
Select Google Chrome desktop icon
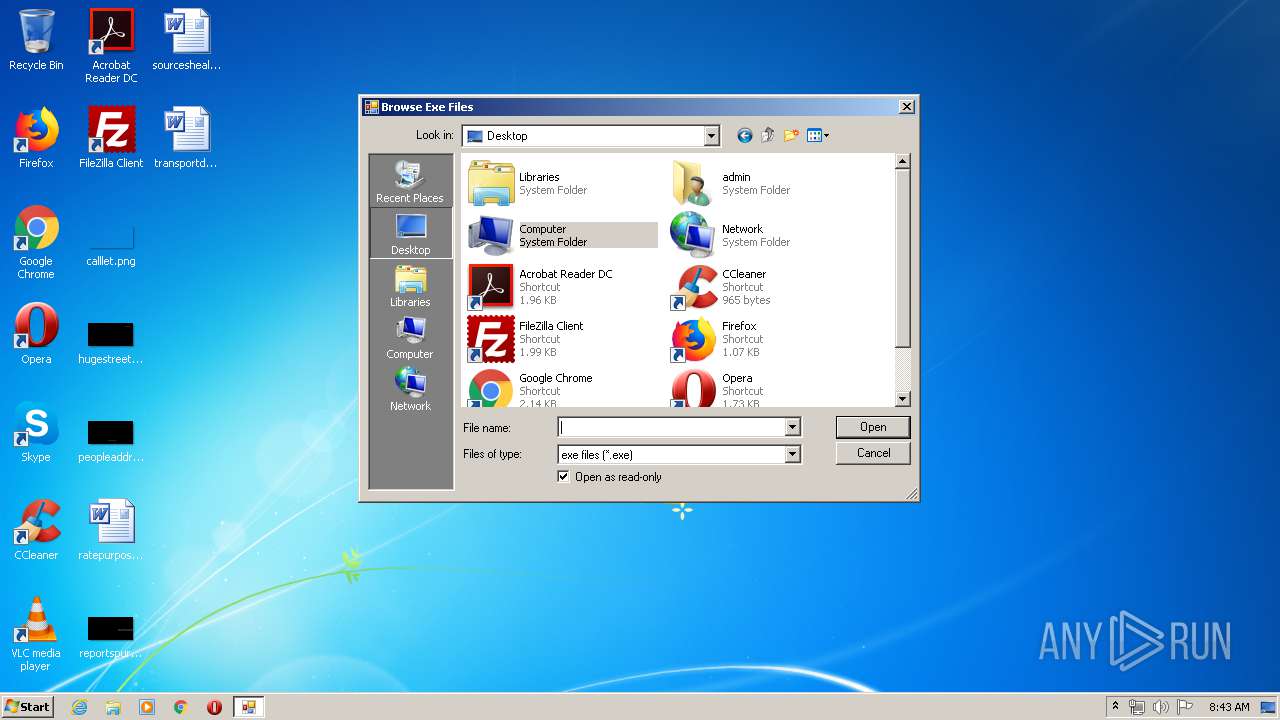(x=36, y=243)
